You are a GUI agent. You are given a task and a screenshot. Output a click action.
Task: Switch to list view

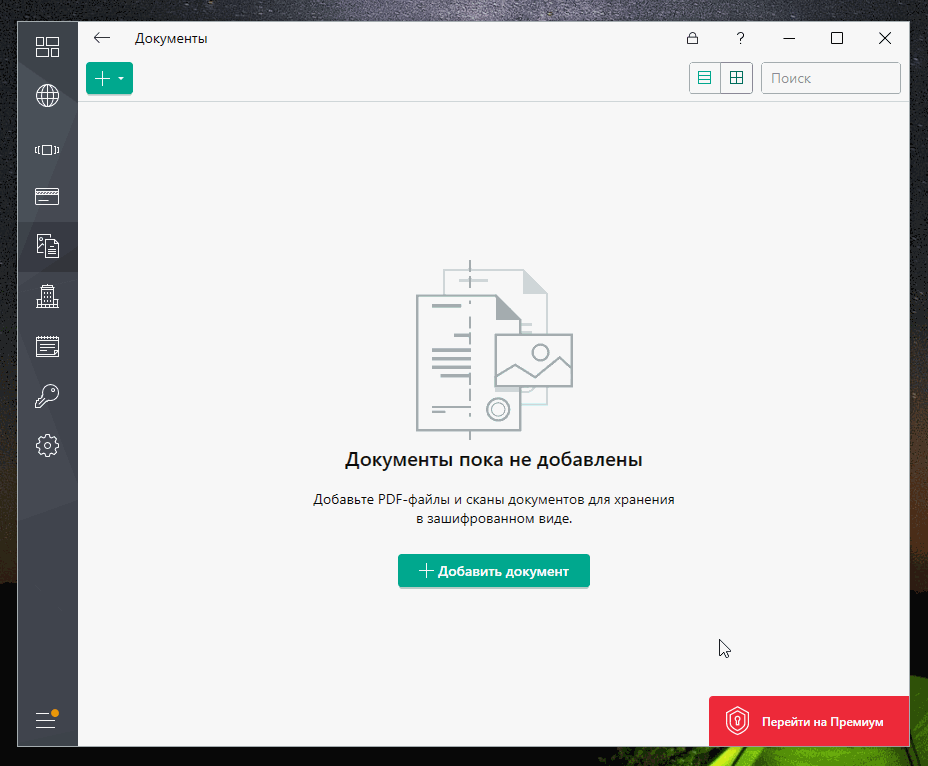[x=705, y=78]
